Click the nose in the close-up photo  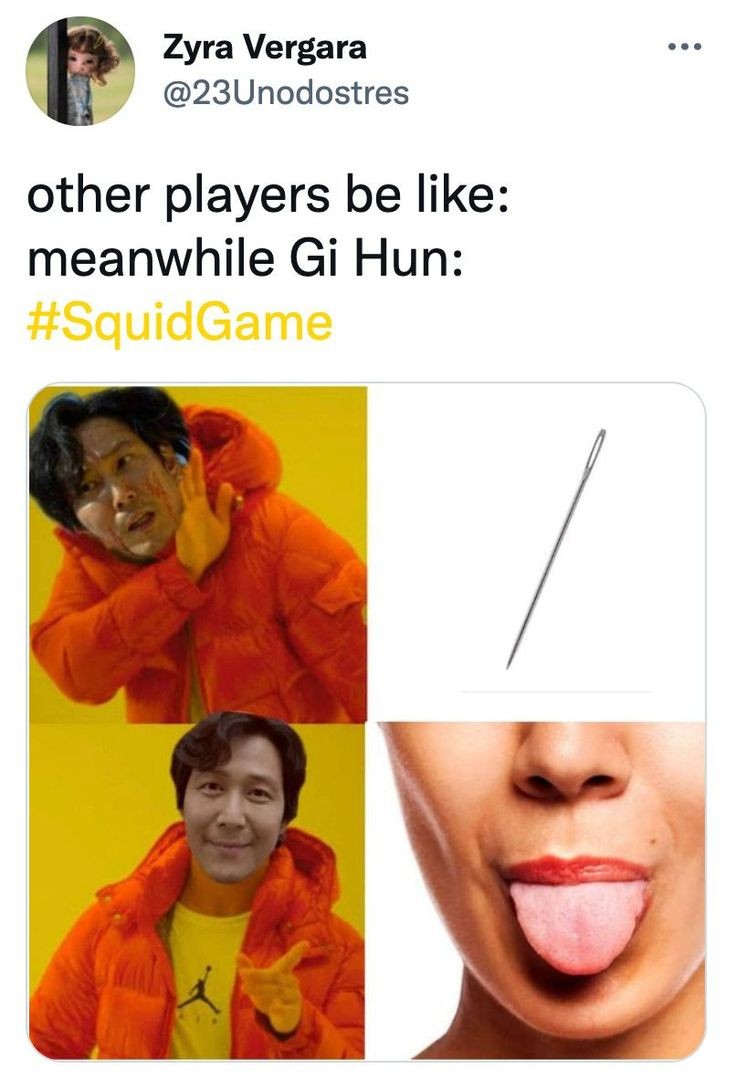point(571,763)
